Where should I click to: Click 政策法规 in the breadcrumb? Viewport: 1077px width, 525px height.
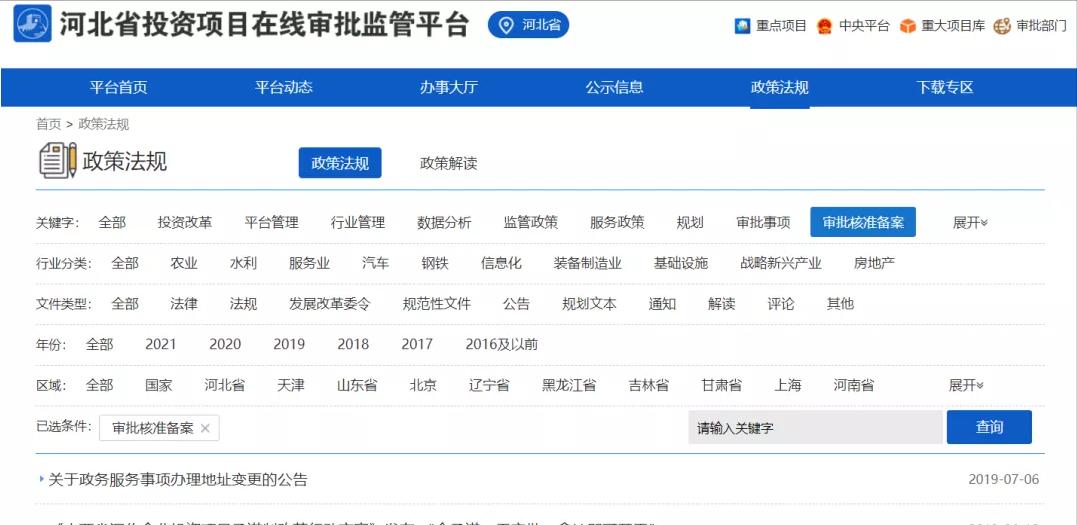(x=104, y=124)
